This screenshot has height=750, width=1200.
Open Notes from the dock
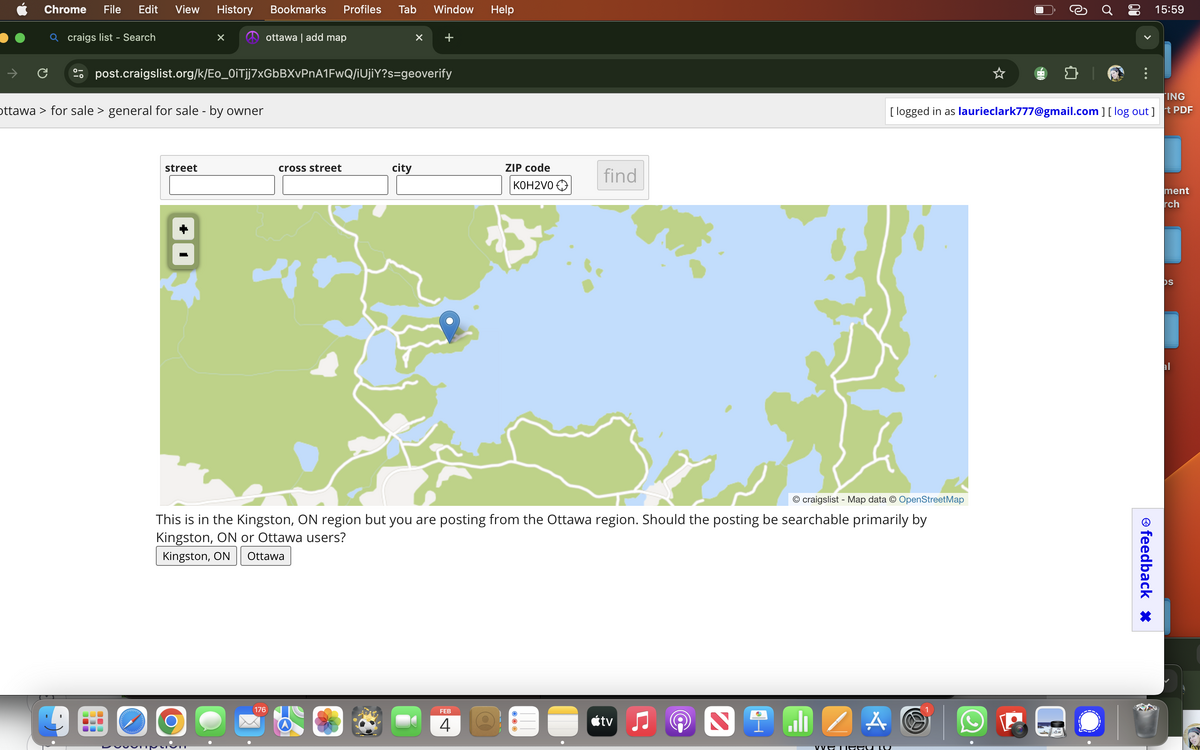tap(563, 721)
